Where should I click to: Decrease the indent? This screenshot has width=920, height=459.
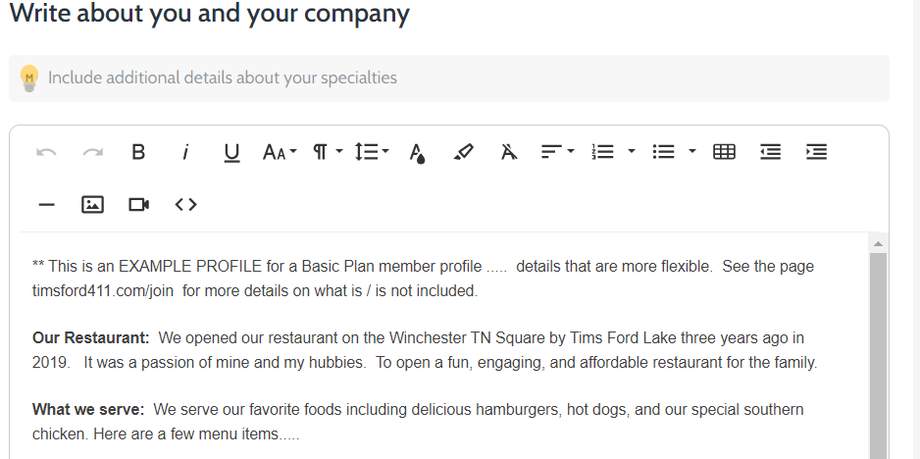pyautogui.click(x=770, y=152)
